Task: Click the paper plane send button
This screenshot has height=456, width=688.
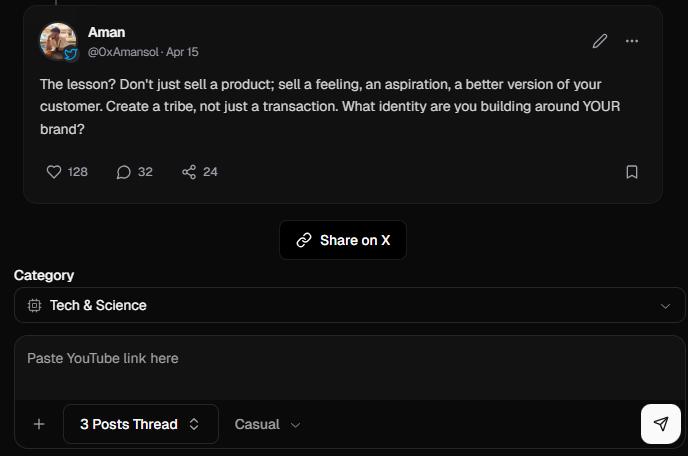Action: tap(661, 424)
